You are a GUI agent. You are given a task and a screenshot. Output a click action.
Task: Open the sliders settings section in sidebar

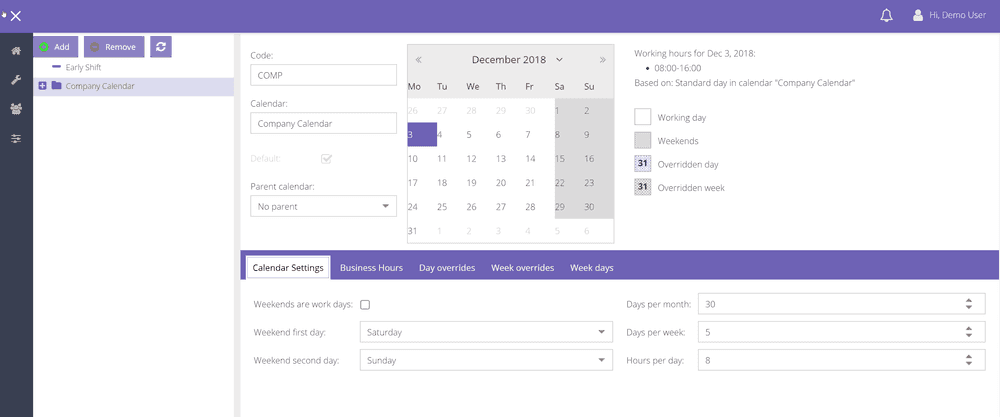16,138
